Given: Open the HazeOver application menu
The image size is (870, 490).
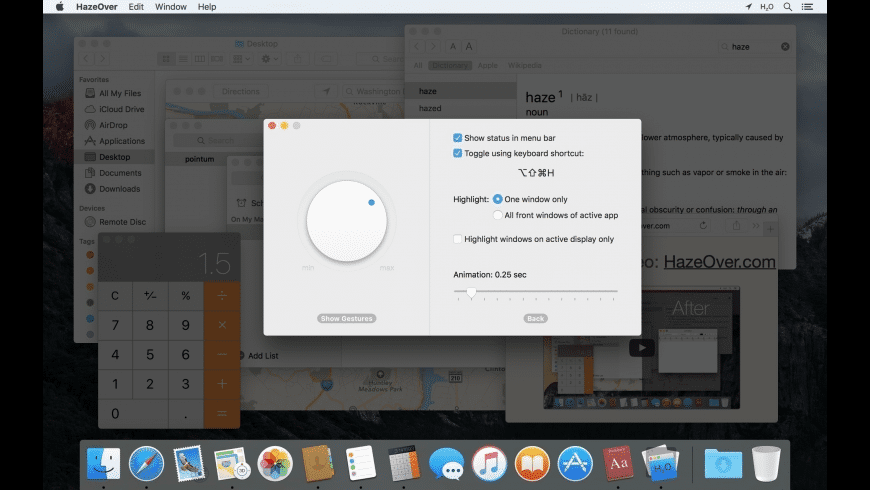Looking at the screenshot, I should [97, 7].
